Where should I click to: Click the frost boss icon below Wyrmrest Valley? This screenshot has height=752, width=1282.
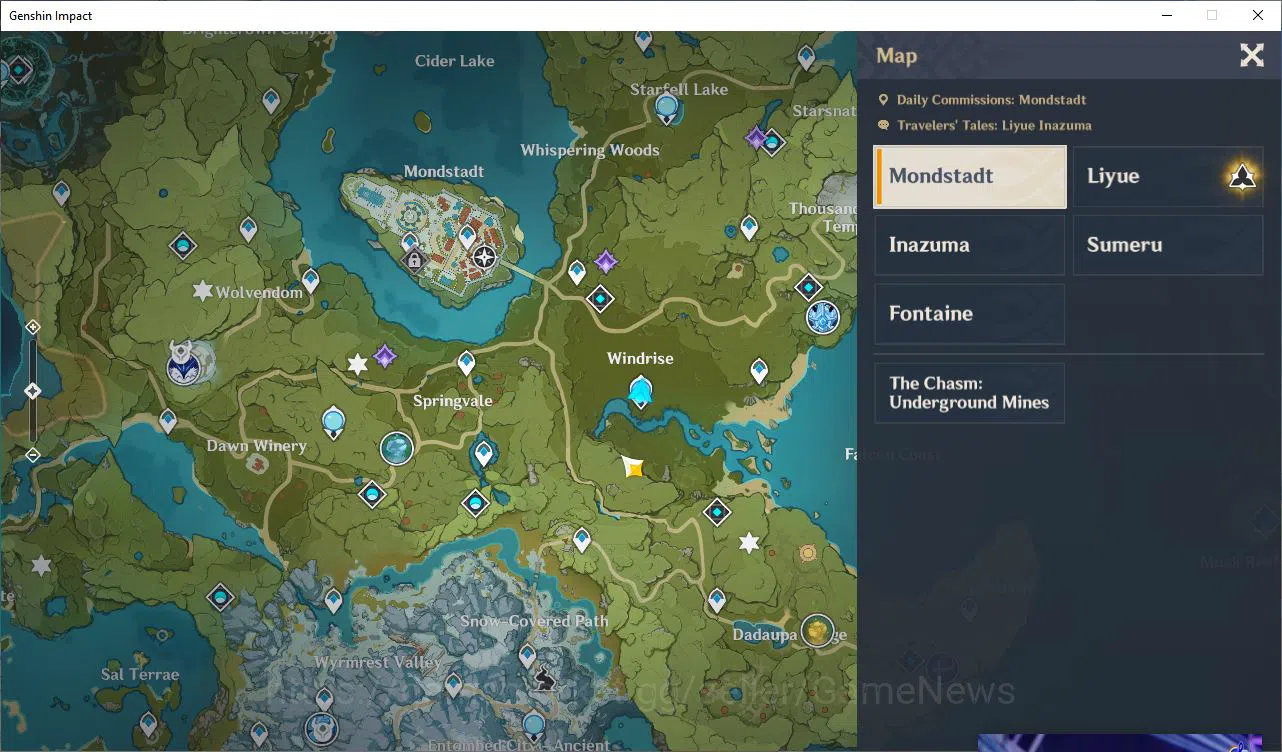pyautogui.click(x=321, y=727)
